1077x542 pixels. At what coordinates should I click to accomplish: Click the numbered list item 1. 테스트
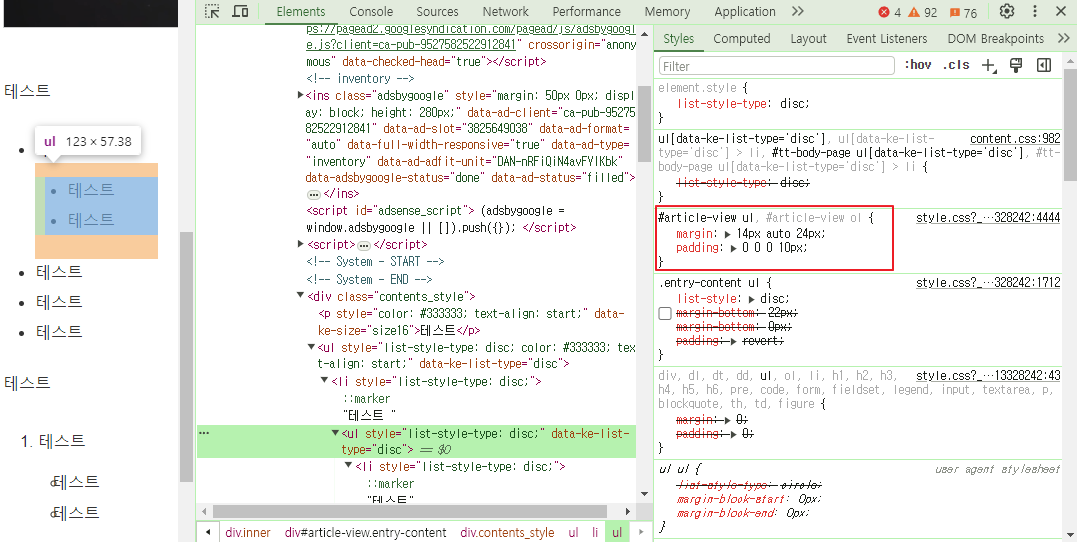point(53,441)
